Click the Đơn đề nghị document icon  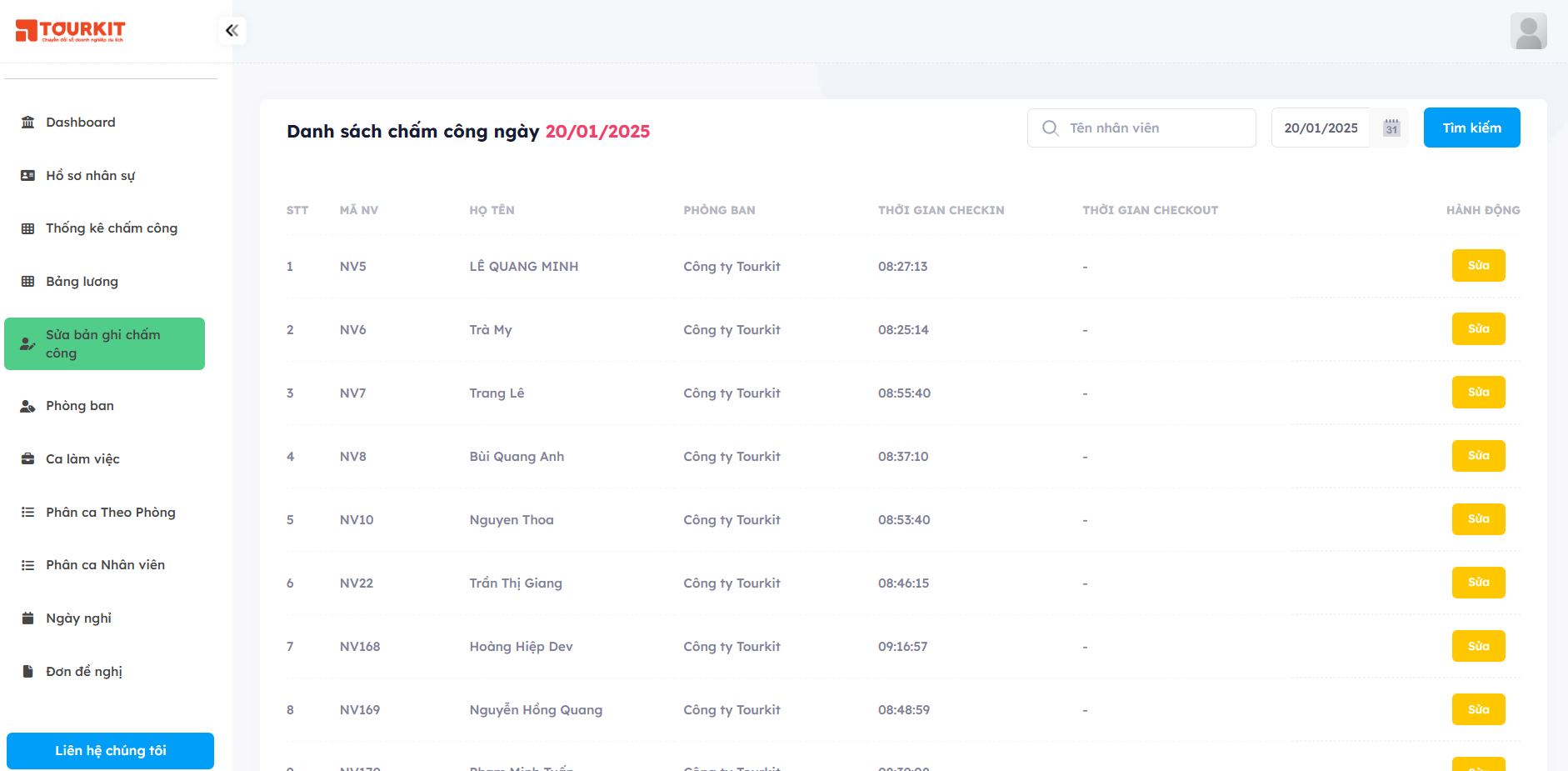(27, 672)
